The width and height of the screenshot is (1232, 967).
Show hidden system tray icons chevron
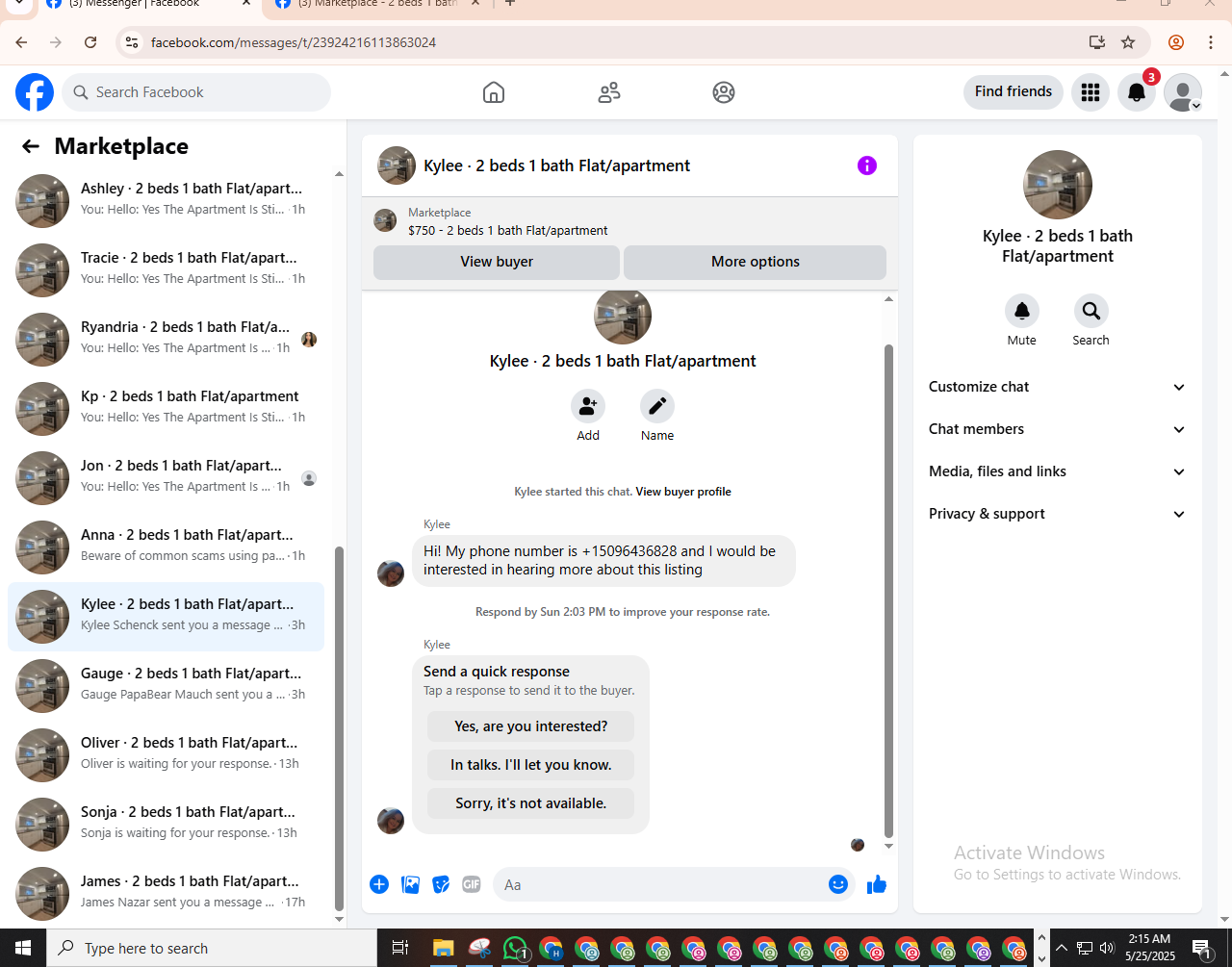(x=1061, y=949)
